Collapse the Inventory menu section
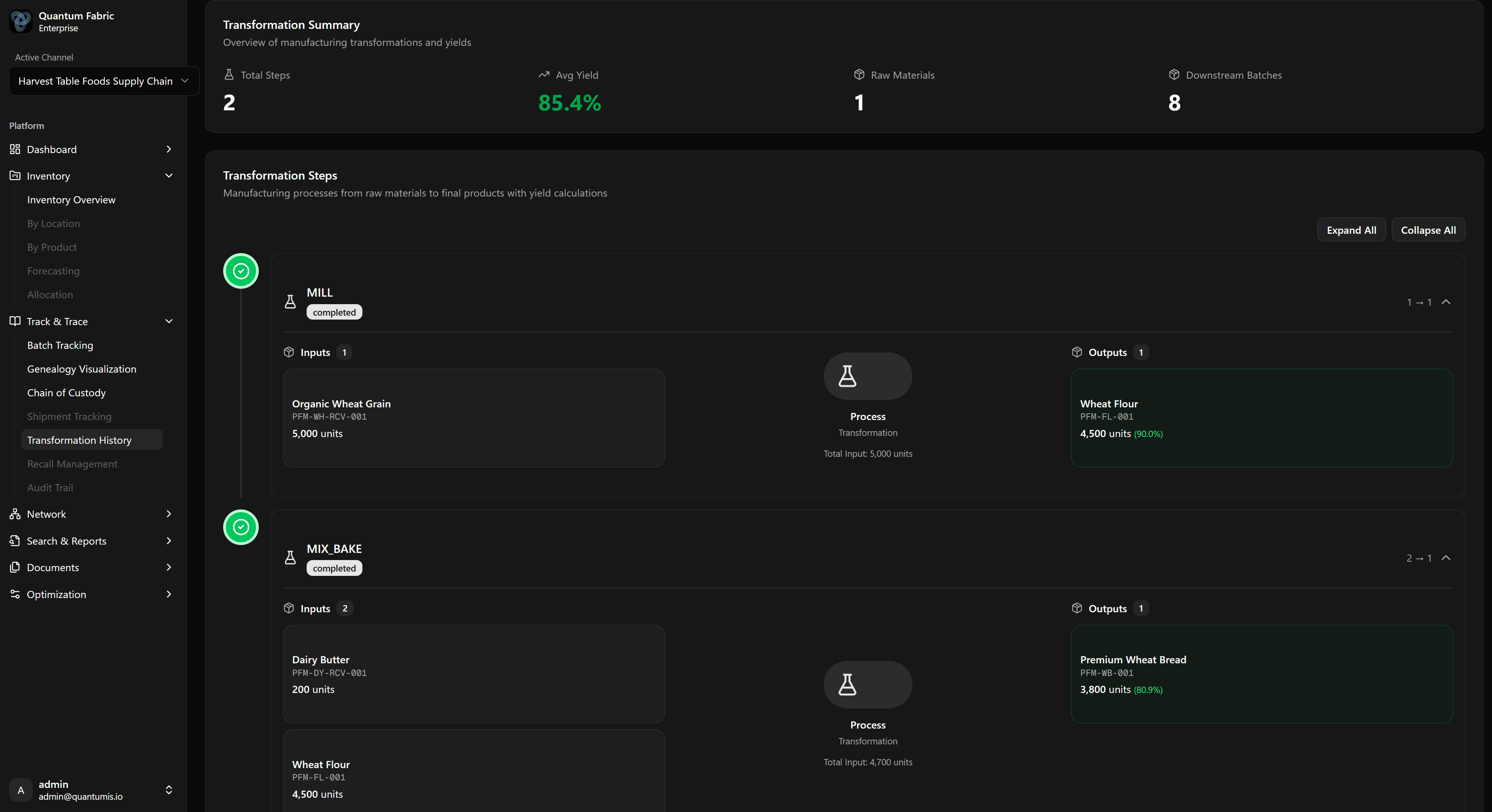Viewport: 1492px width, 812px height. [x=169, y=176]
